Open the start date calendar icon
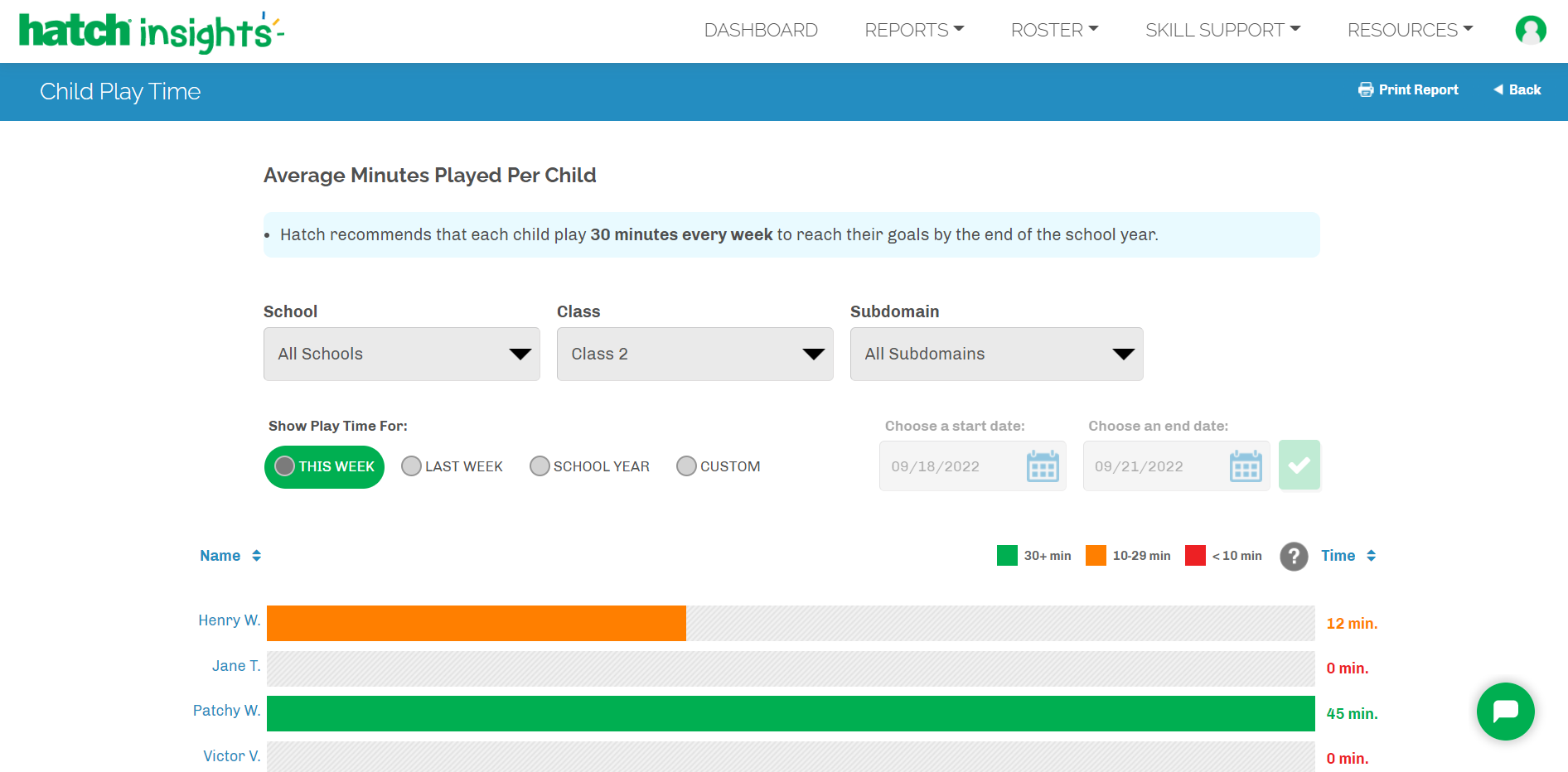 coord(1042,466)
